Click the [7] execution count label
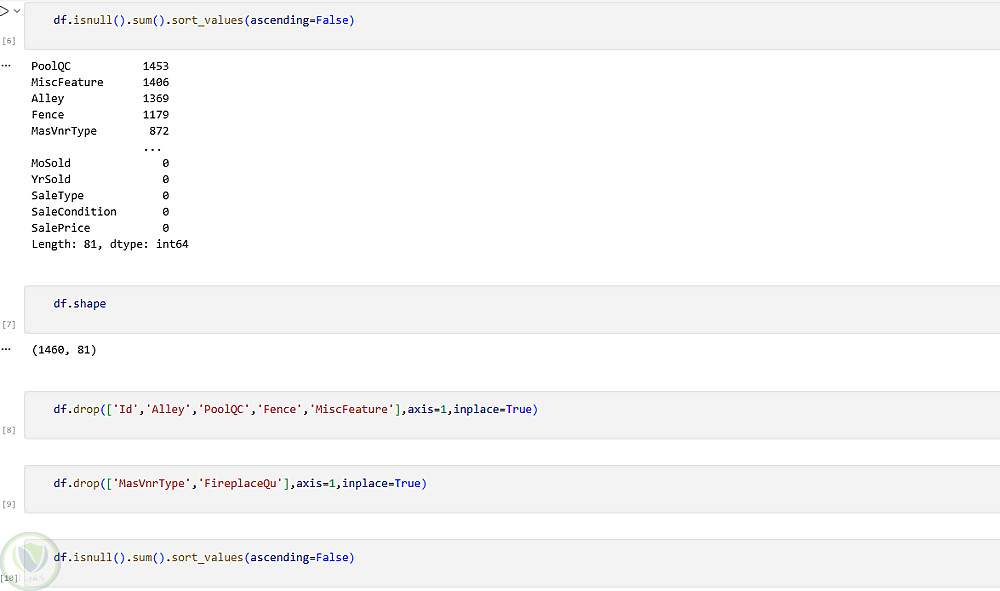 pos(9,325)
